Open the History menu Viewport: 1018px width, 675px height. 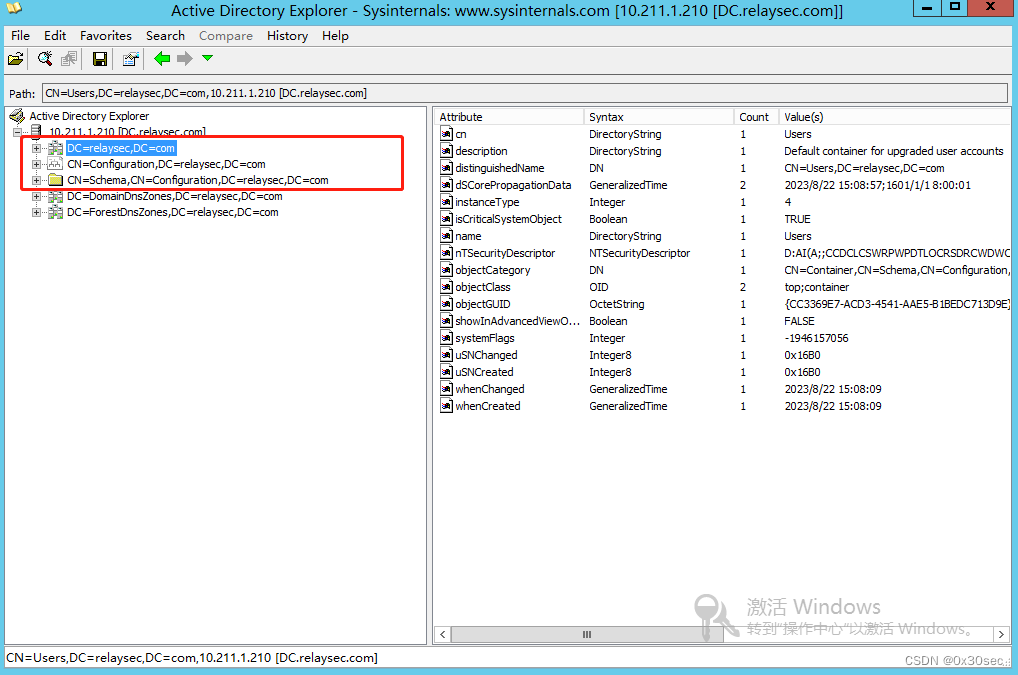tap(287, 36)
